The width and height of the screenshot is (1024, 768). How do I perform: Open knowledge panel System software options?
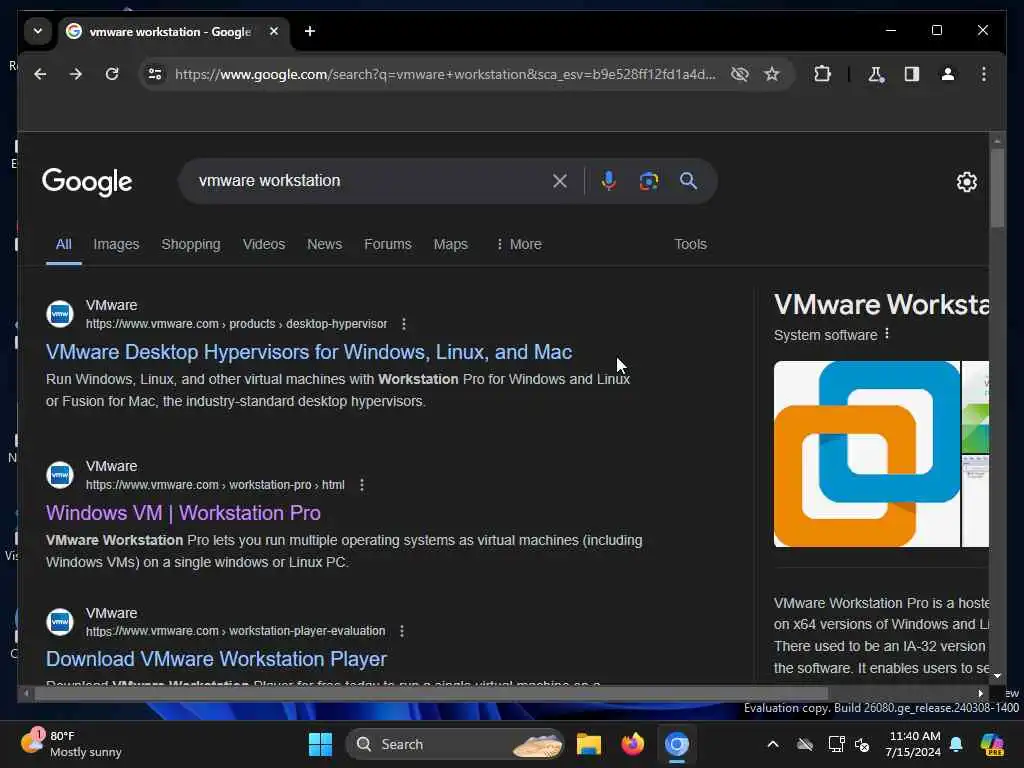pyautogui.click(x=886, y=334)
